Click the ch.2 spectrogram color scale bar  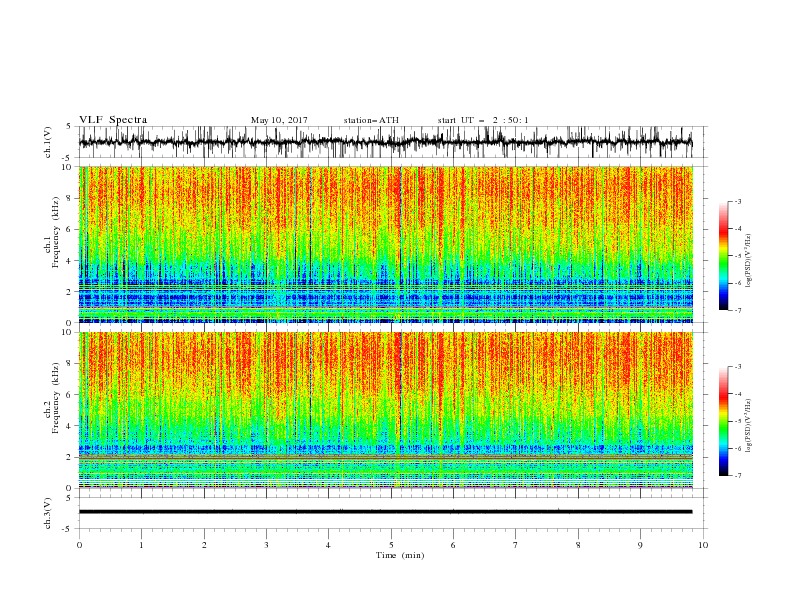tap(724, 421)
